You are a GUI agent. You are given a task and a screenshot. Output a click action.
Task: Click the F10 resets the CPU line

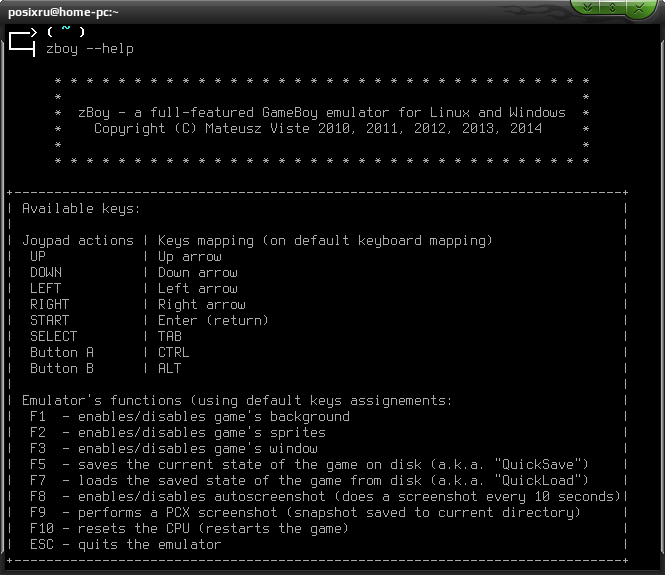point(190,529)
